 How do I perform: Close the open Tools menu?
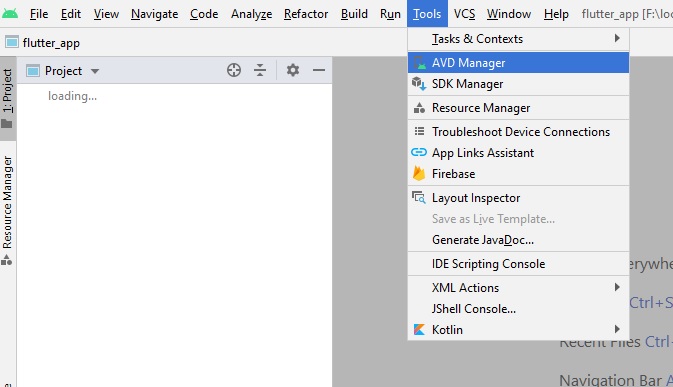pos(427,14)
